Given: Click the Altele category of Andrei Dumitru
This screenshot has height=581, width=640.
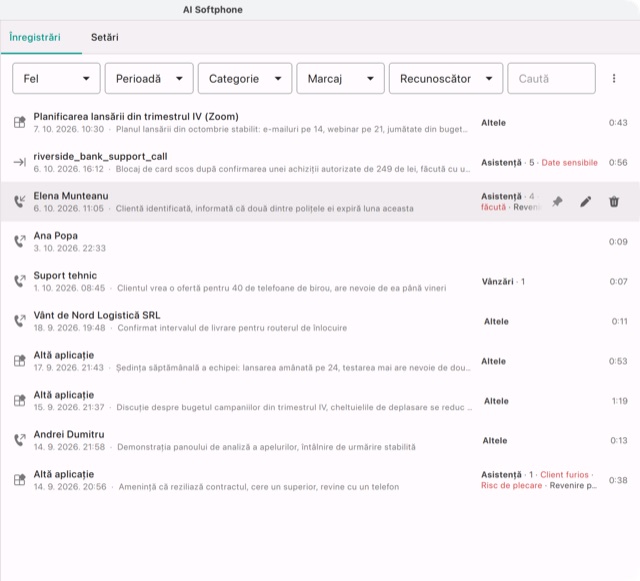Looking at the screenshot, I should tap(495, 441).
